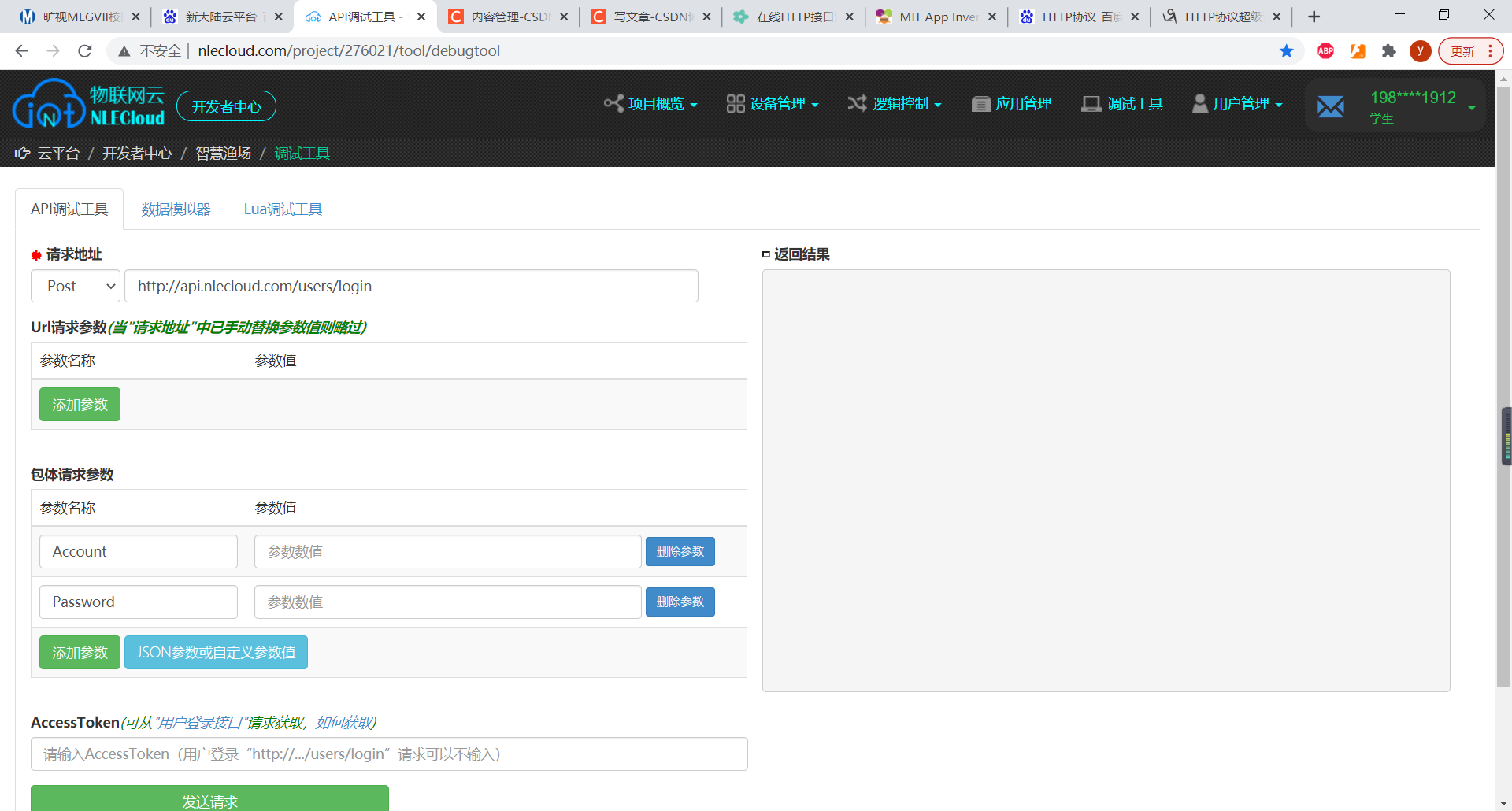Switch to the HTTP协议_百度 tab
The image size is (1512, 811).
1079,17
